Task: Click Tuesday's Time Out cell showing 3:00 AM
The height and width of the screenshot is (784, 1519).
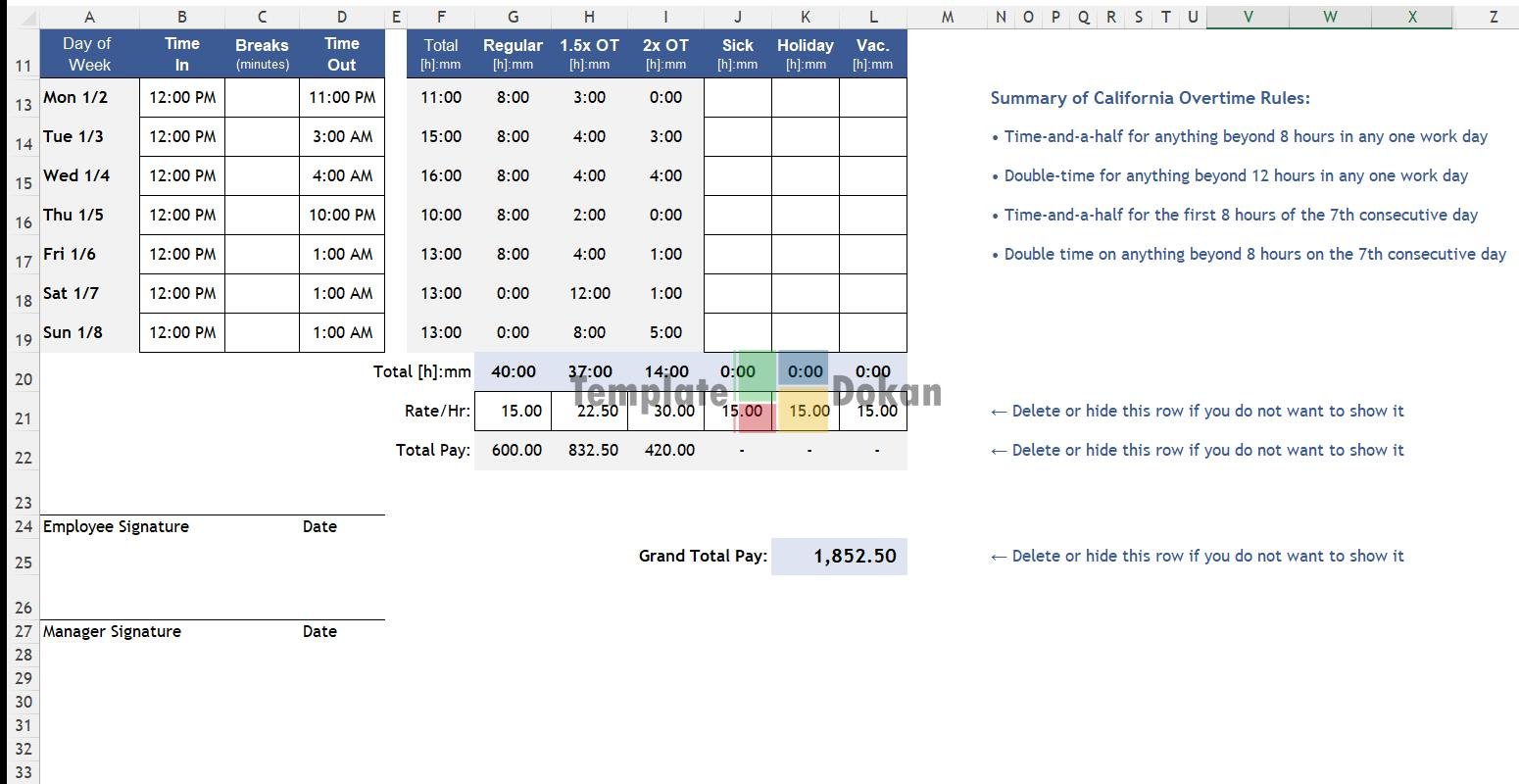Action: click(342, 137)
